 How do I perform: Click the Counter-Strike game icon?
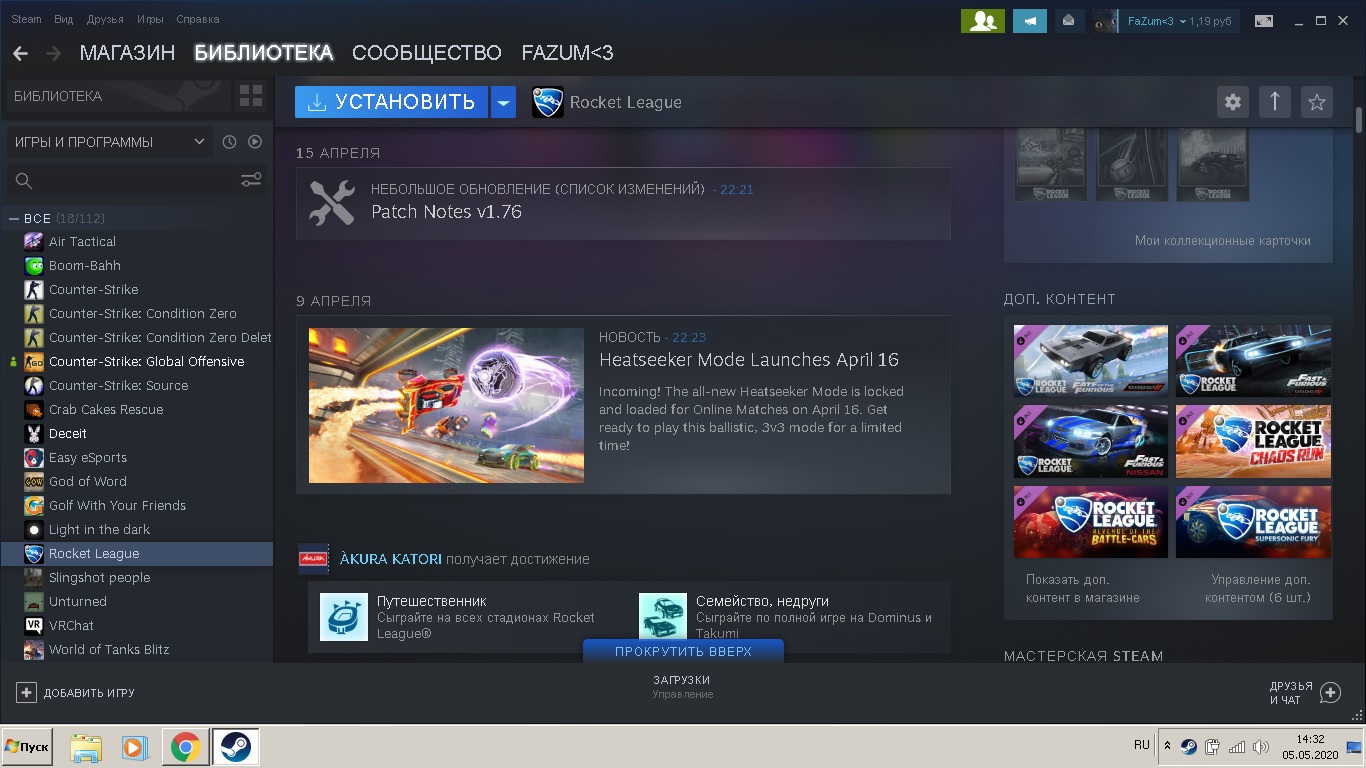(33, 289)
